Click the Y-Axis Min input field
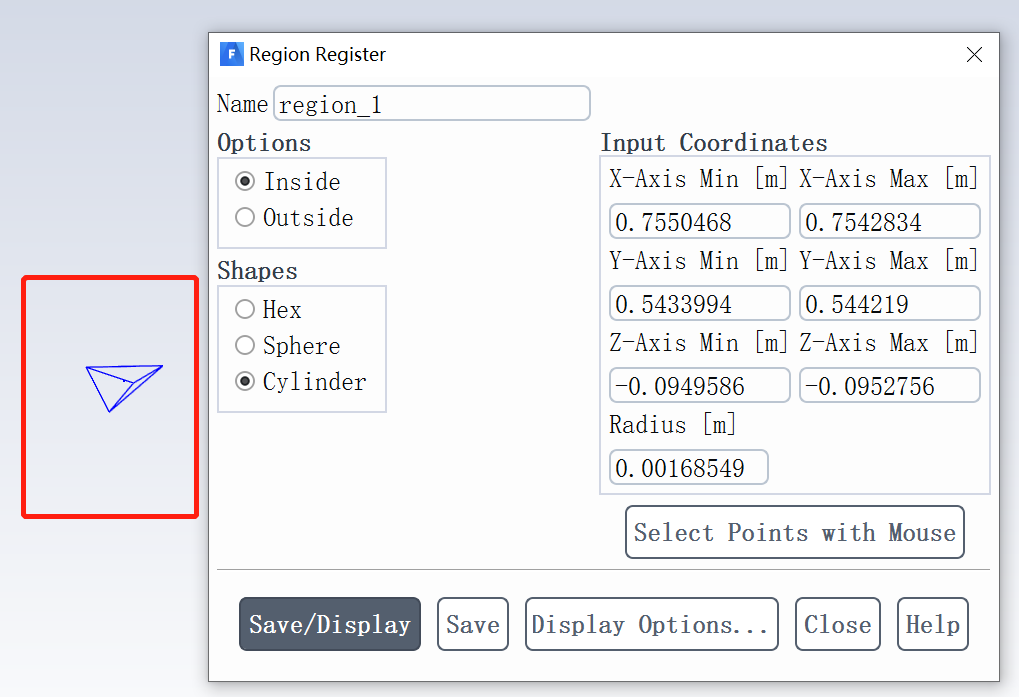The image size is (1019, 697). click(x=699, y=304)
